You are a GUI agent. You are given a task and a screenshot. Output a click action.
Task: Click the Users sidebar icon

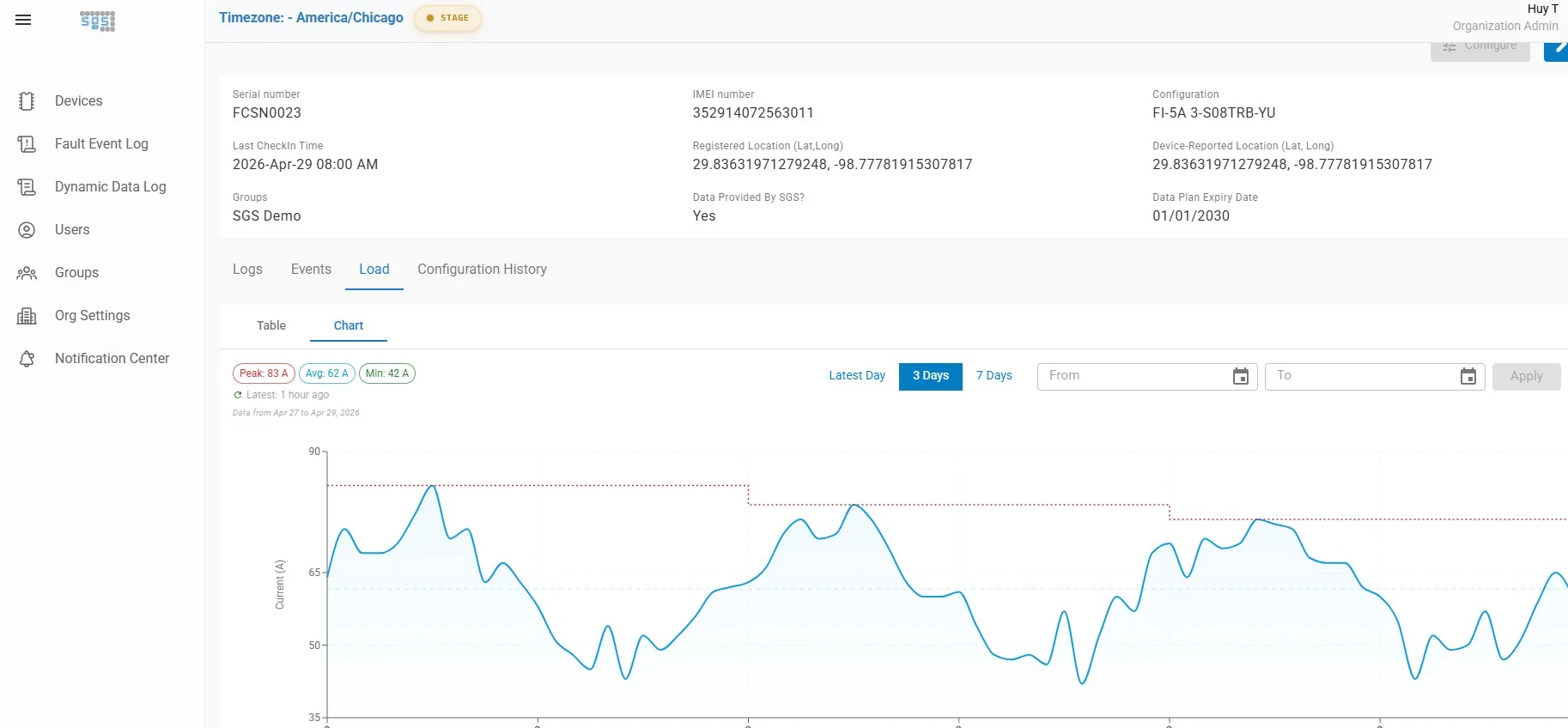[x=27, y=230]
